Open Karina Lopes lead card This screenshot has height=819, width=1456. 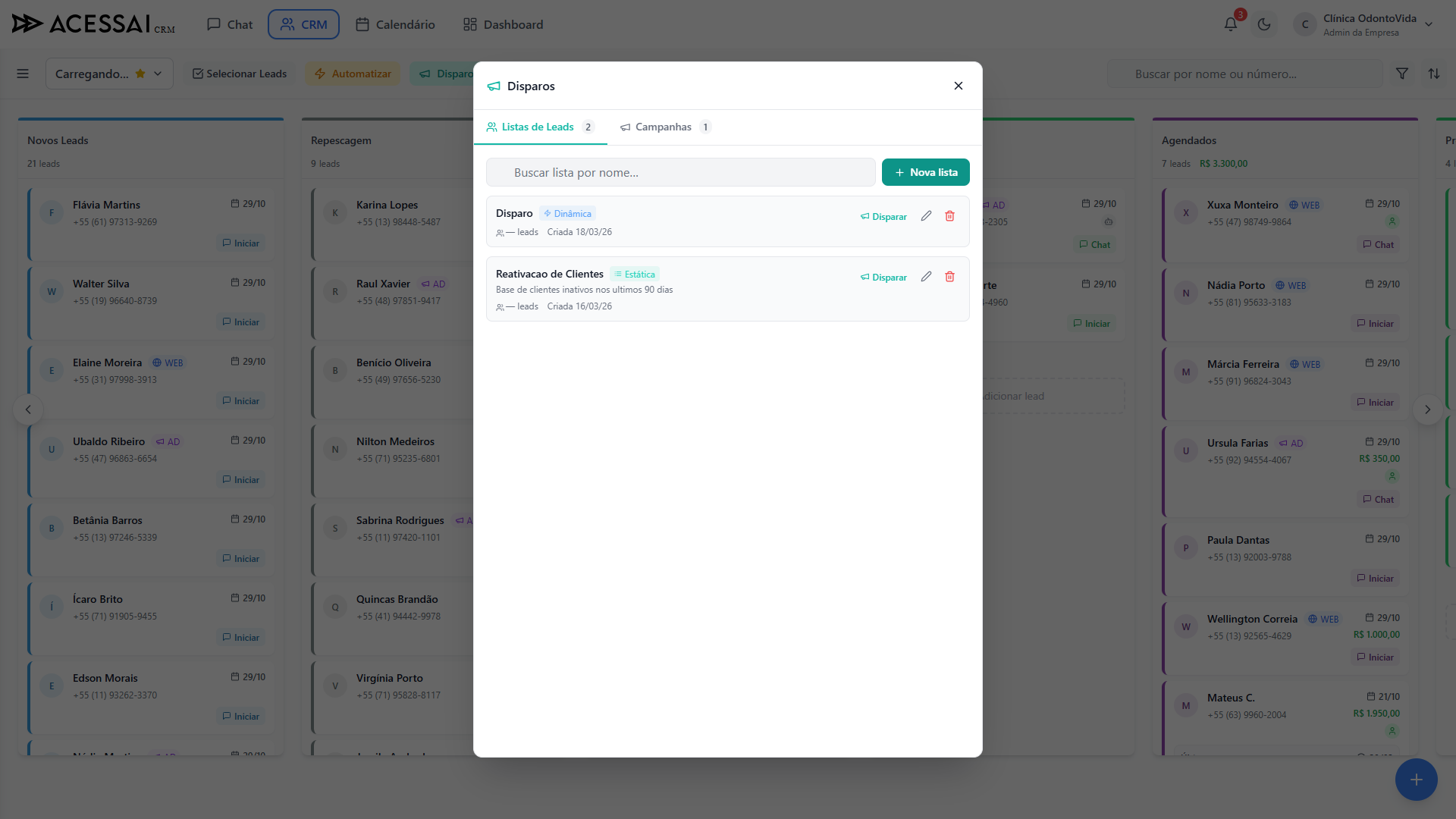[x=393, y=224]
